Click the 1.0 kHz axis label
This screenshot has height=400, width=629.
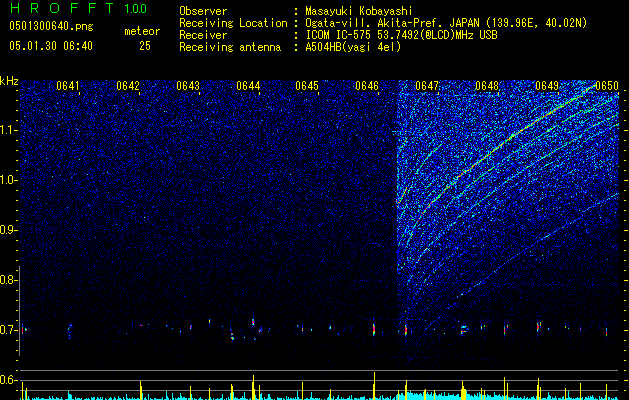(8, 180)
